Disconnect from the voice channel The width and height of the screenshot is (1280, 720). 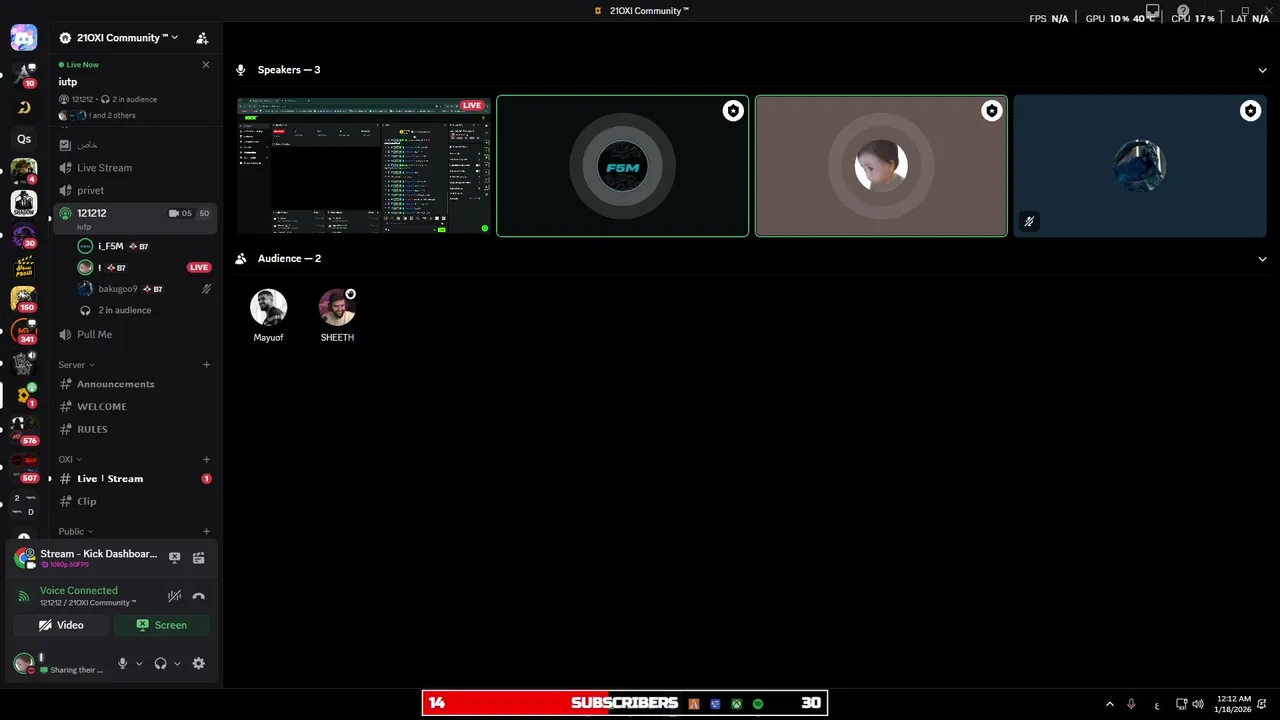coord(199,596)
